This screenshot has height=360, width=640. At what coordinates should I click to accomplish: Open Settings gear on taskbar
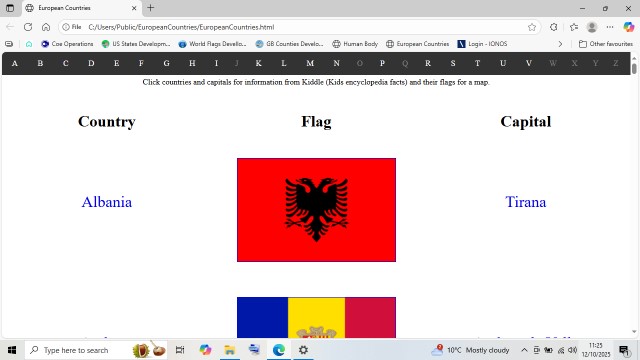(303, 350)
